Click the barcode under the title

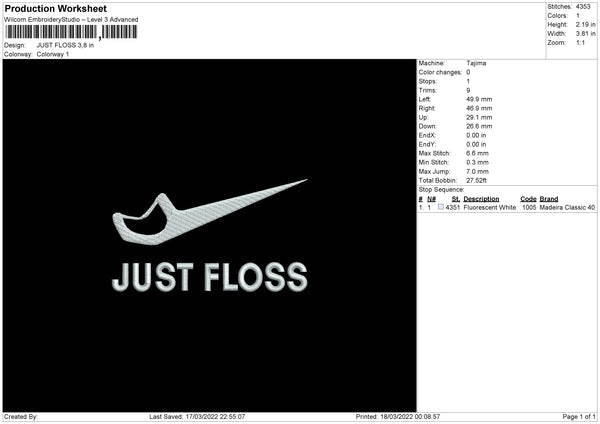[71, 32]
